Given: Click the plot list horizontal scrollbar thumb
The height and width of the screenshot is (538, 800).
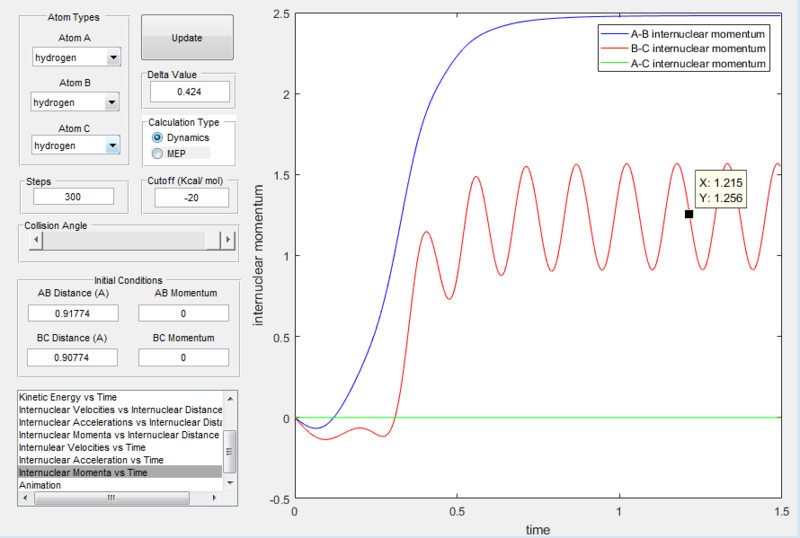Looking at the screenshot, I should (x=112, y=498).
